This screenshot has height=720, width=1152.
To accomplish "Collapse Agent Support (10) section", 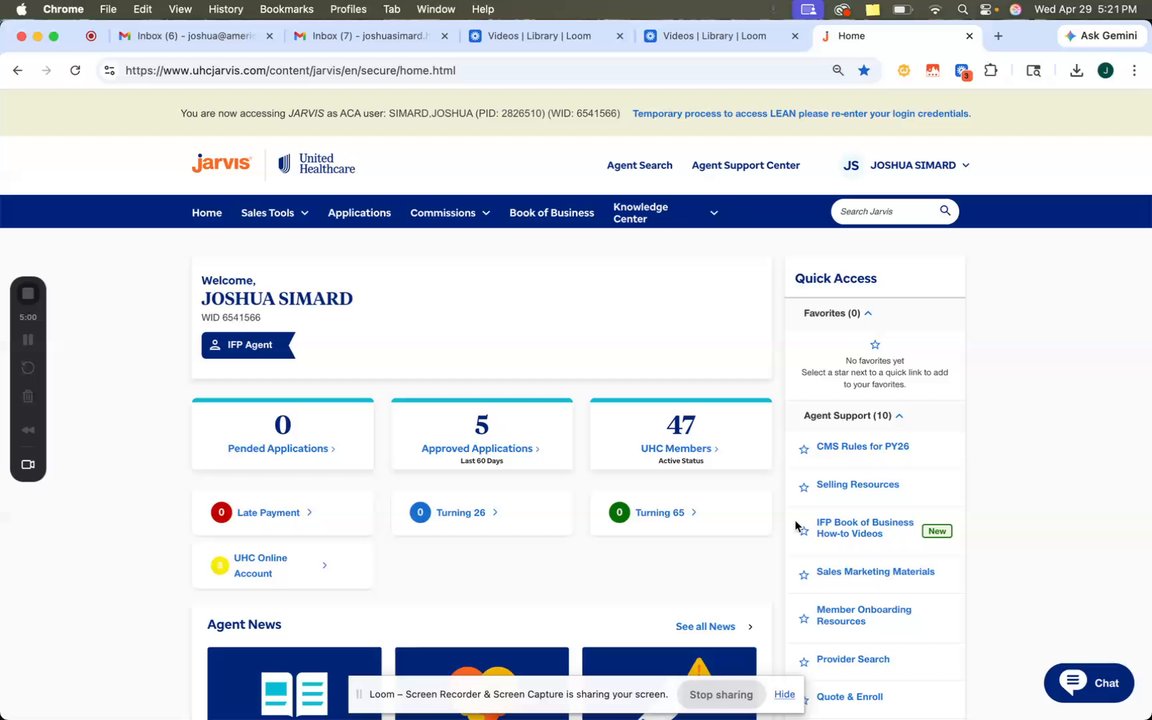I will pyautogui.click(x=853, y=416).
